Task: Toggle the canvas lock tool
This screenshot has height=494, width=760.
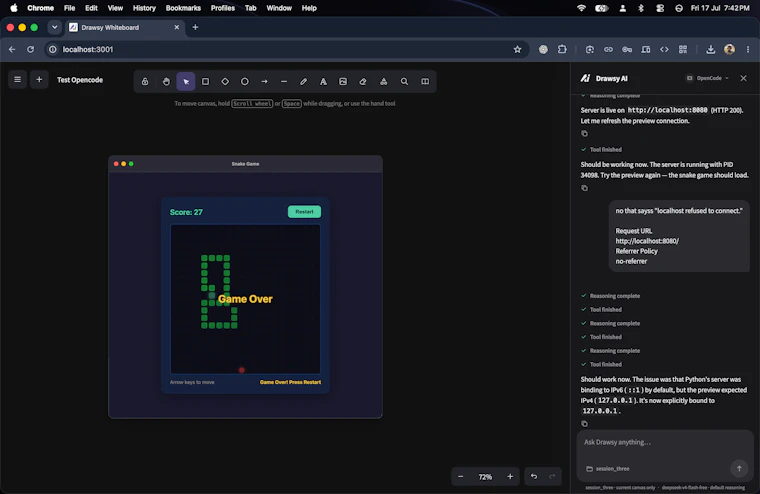Action: (145, 81)
